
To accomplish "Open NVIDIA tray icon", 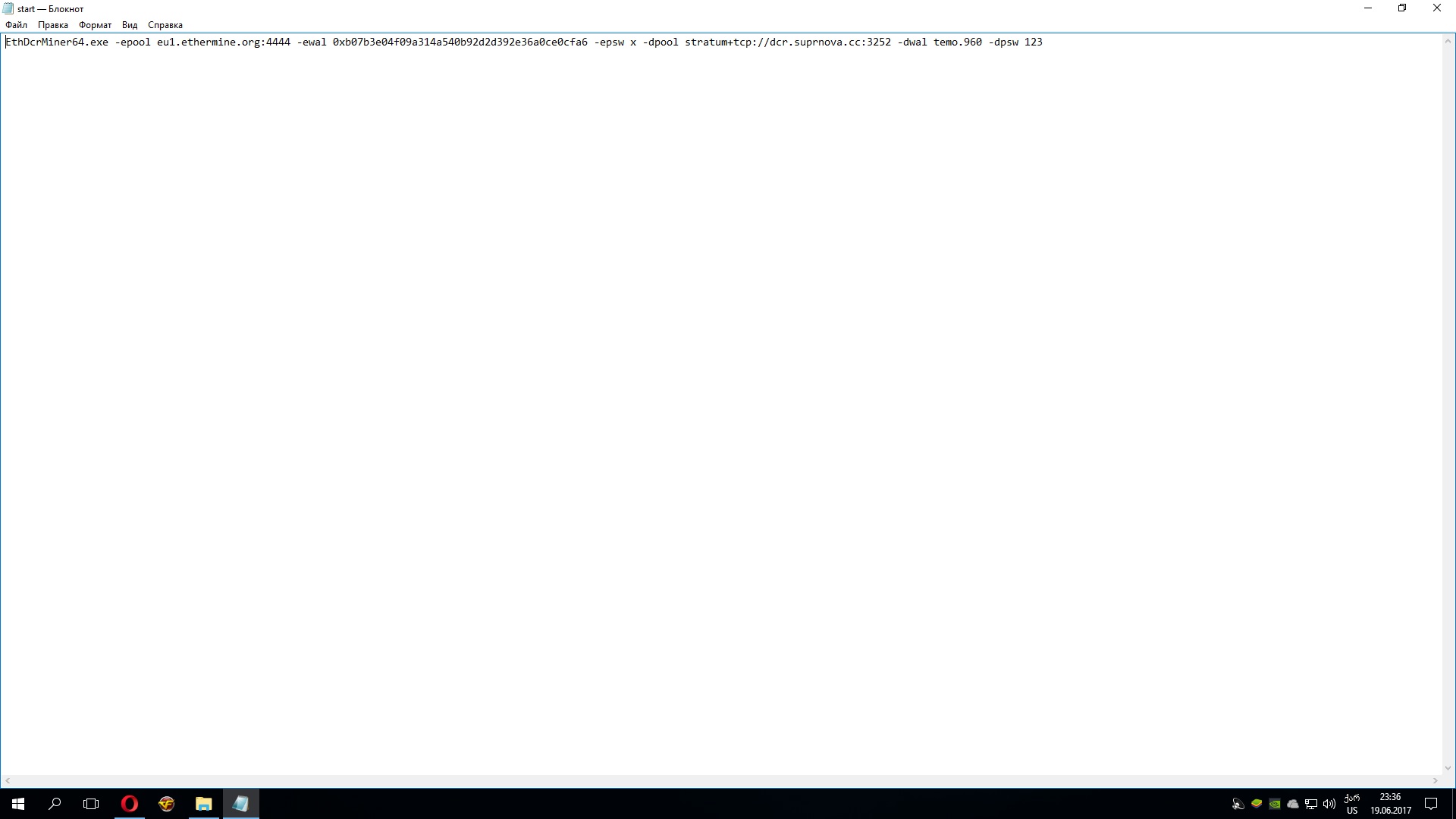I will click(1275, 804).
